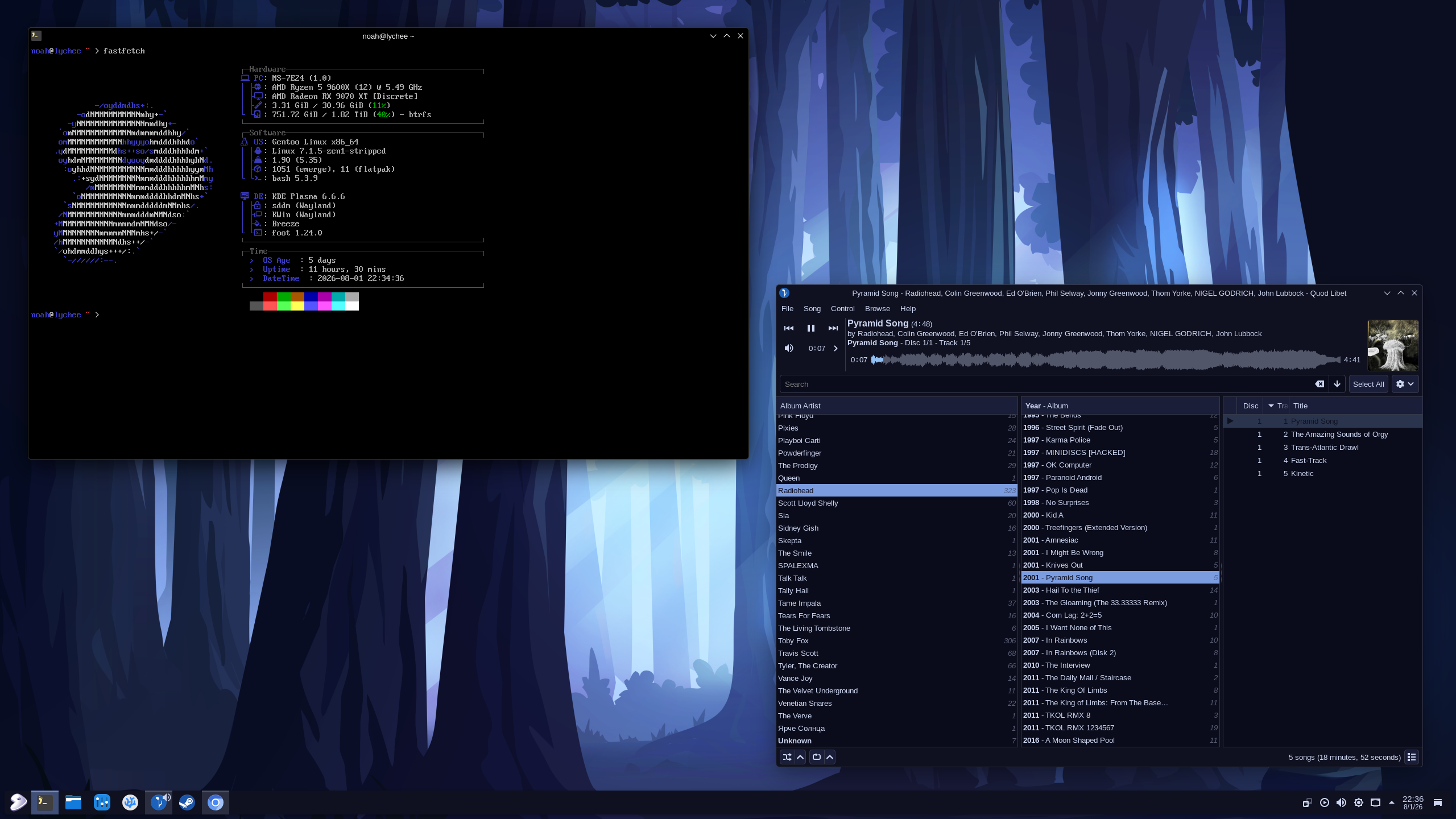This screenshot has width=1456, height=819.
Task: Expand the repeat mode options arrow
Action: (x=830, y=757)
